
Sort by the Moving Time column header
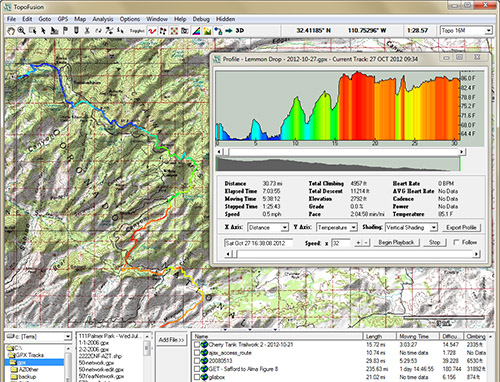tap(418, 336)
